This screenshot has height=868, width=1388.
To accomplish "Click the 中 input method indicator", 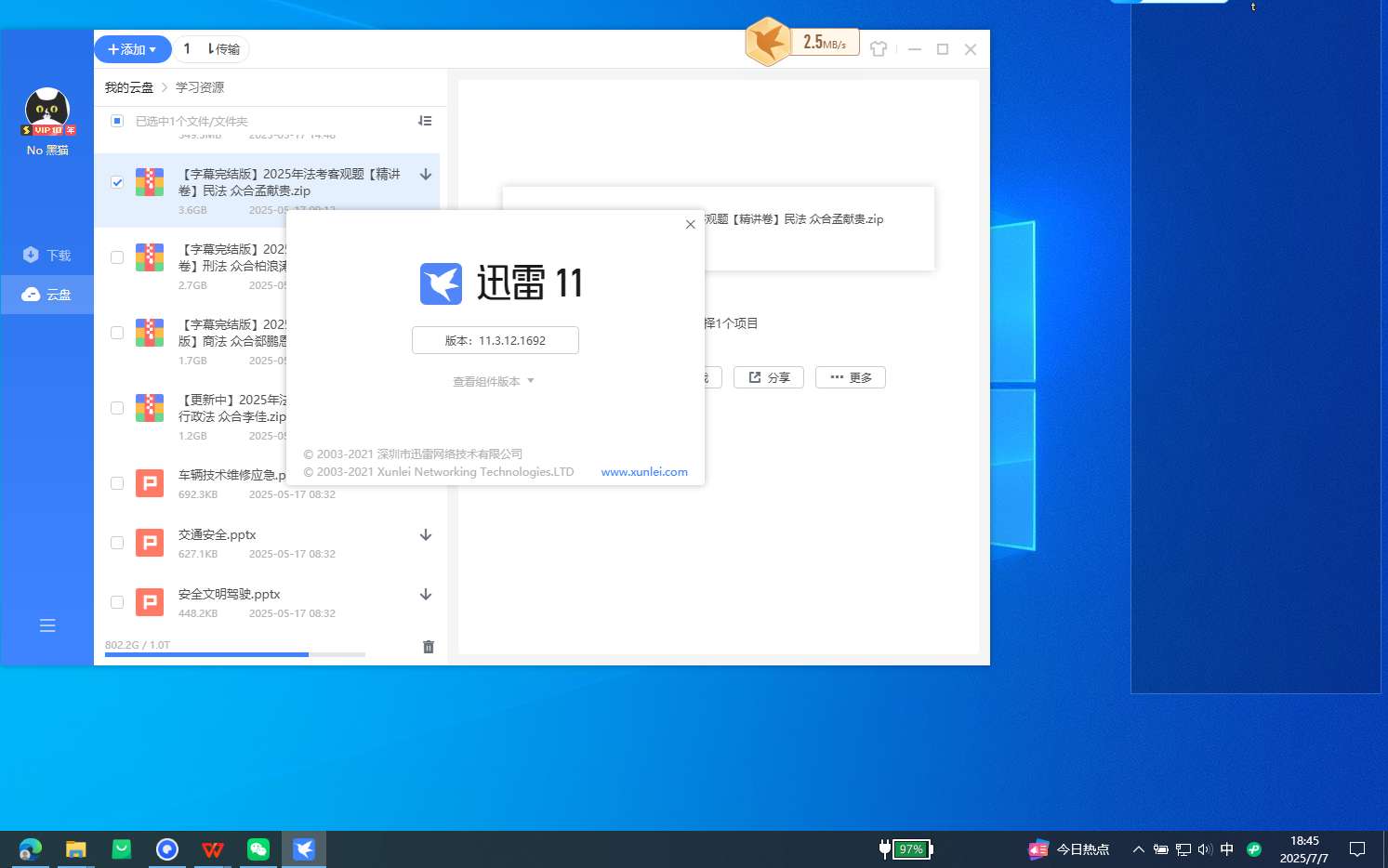I will [x=1227, y=849].
